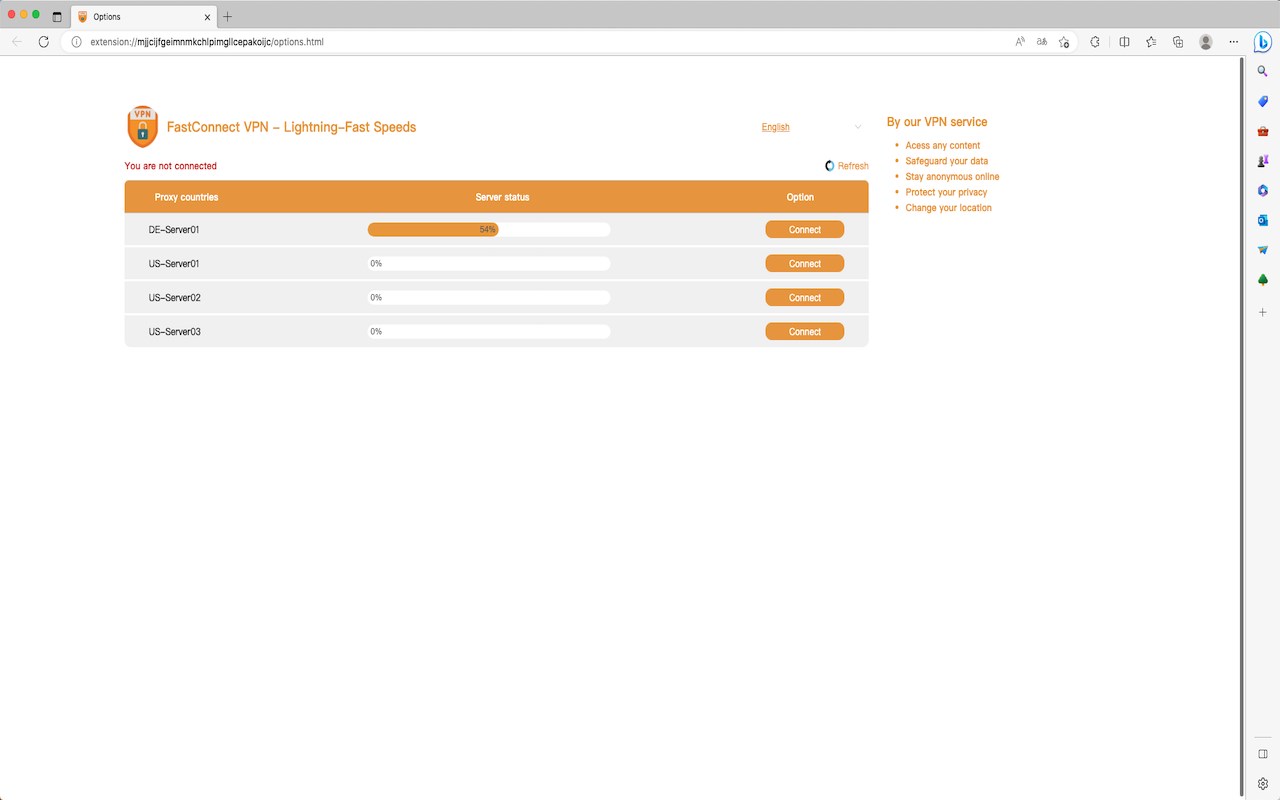Connect to US-Server01
Viewport: 1280px width, 800px height.
tap(805, 264)
